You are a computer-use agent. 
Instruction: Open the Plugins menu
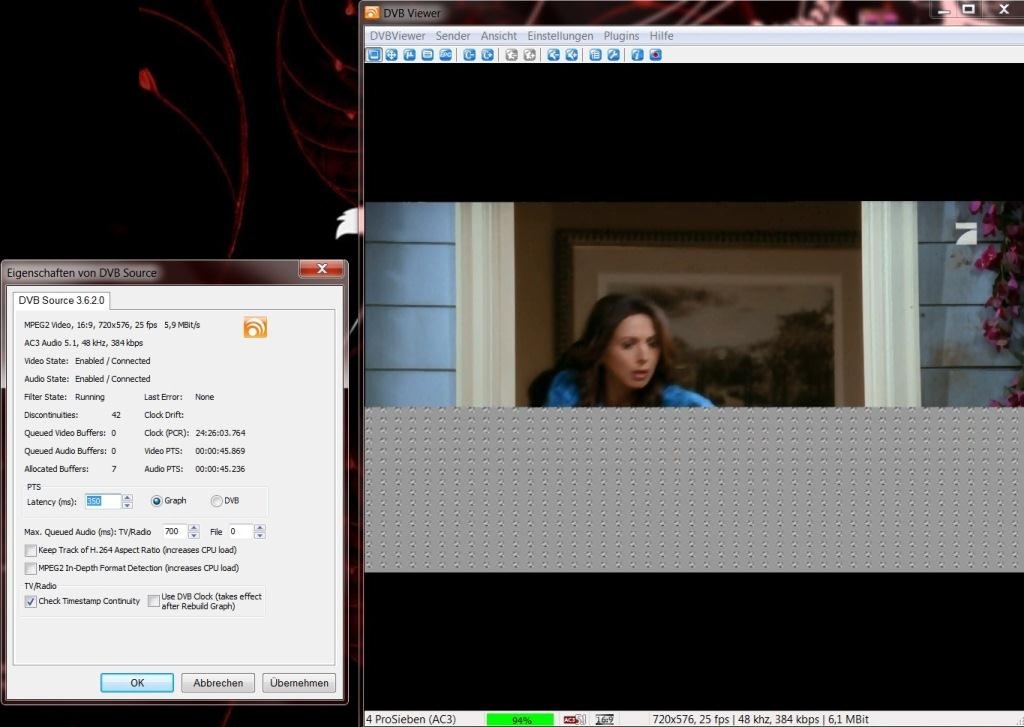tap(621, 36)
